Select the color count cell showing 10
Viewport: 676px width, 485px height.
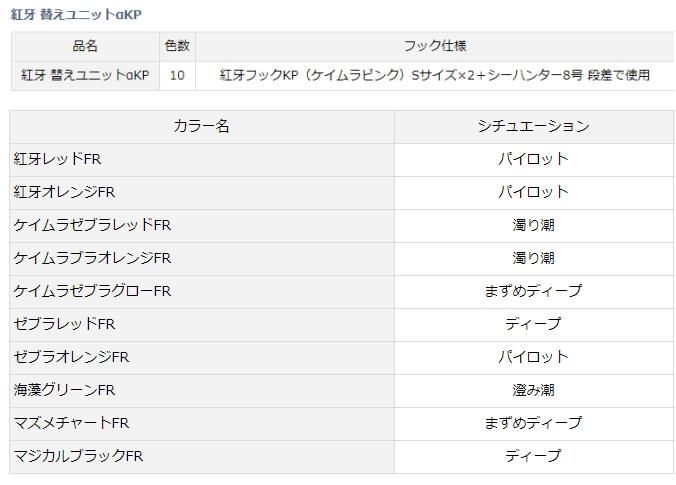tap(177, 75)
